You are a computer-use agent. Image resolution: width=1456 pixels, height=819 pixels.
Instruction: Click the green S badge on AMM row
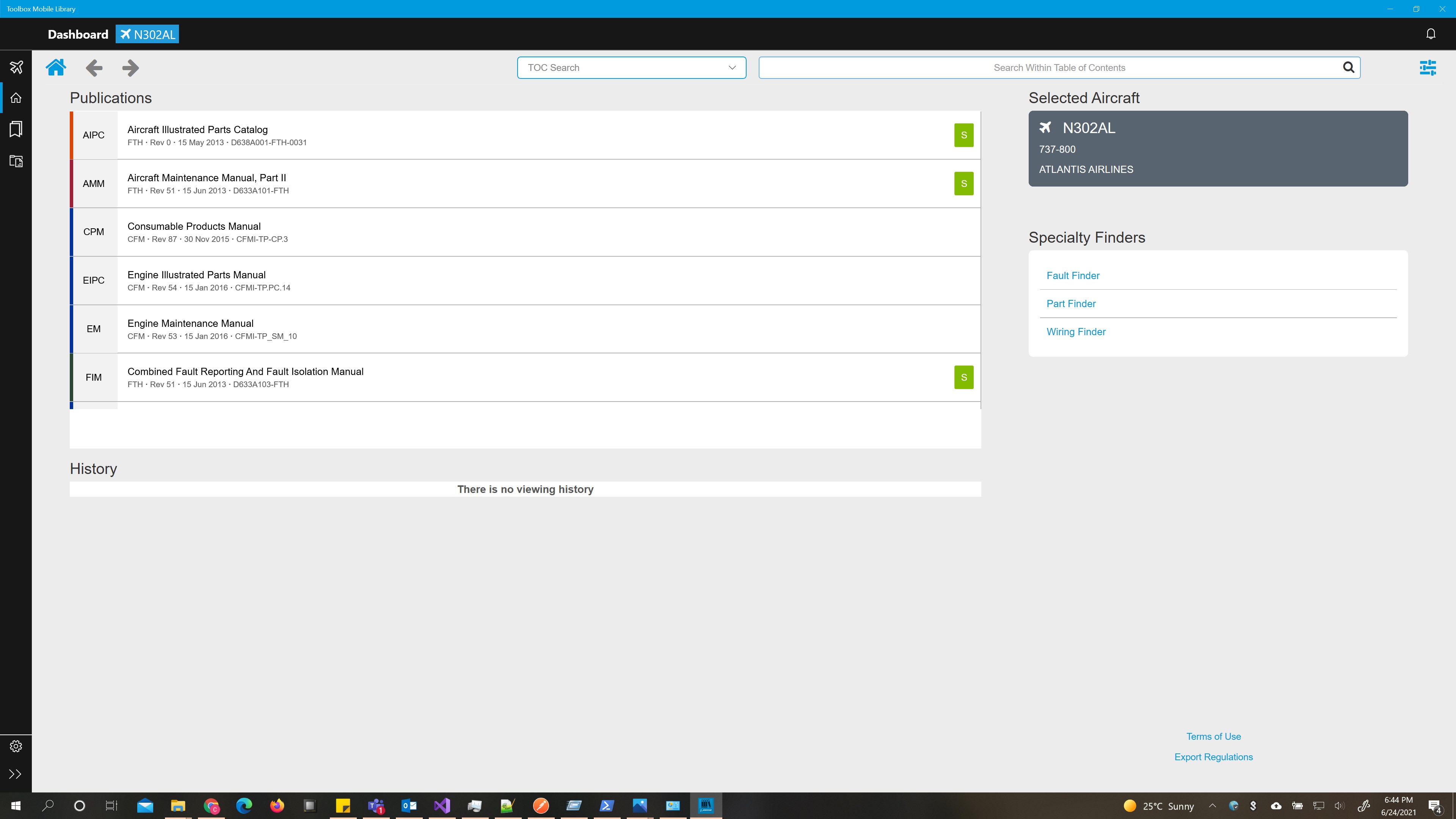[x=964, y=184]
